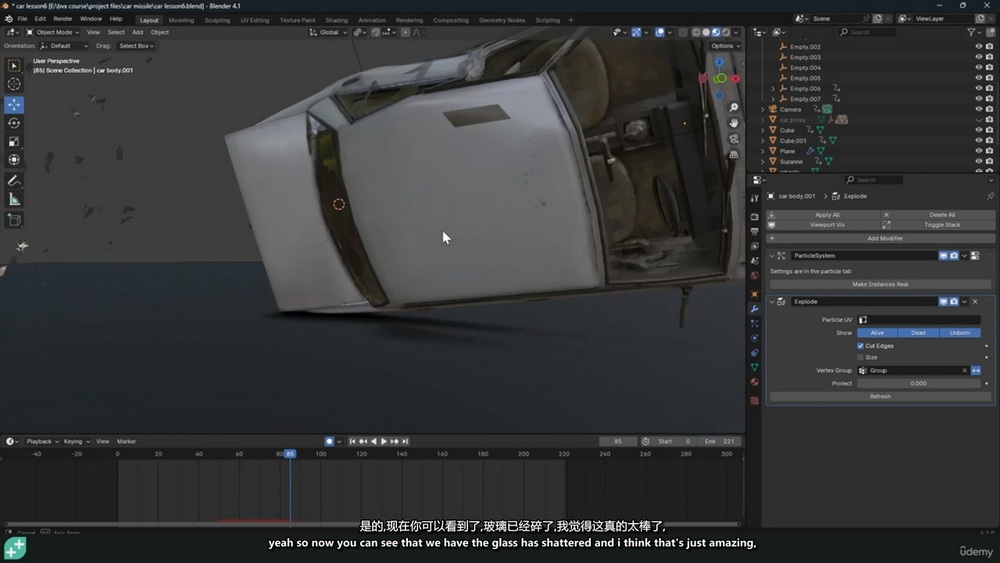Open the Scene properties tab
Viewport: 1000px width, 563px height.
click(754, 261)
